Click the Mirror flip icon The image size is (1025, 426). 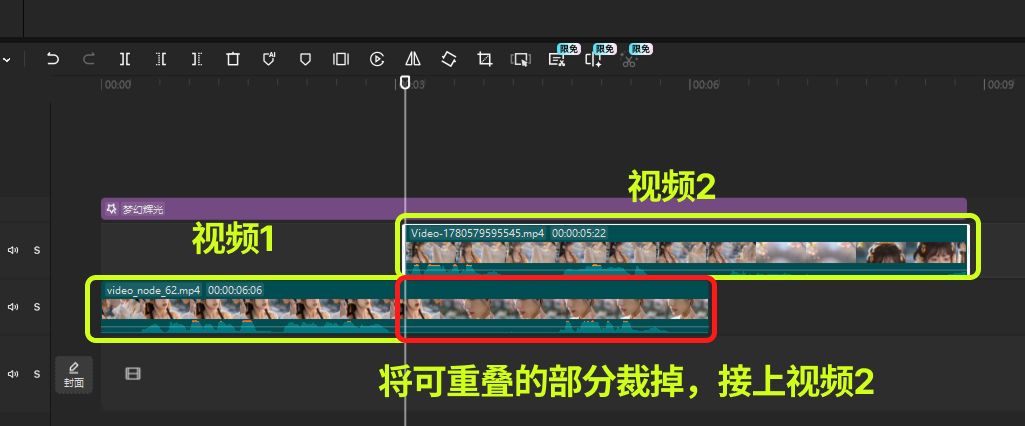412,59
